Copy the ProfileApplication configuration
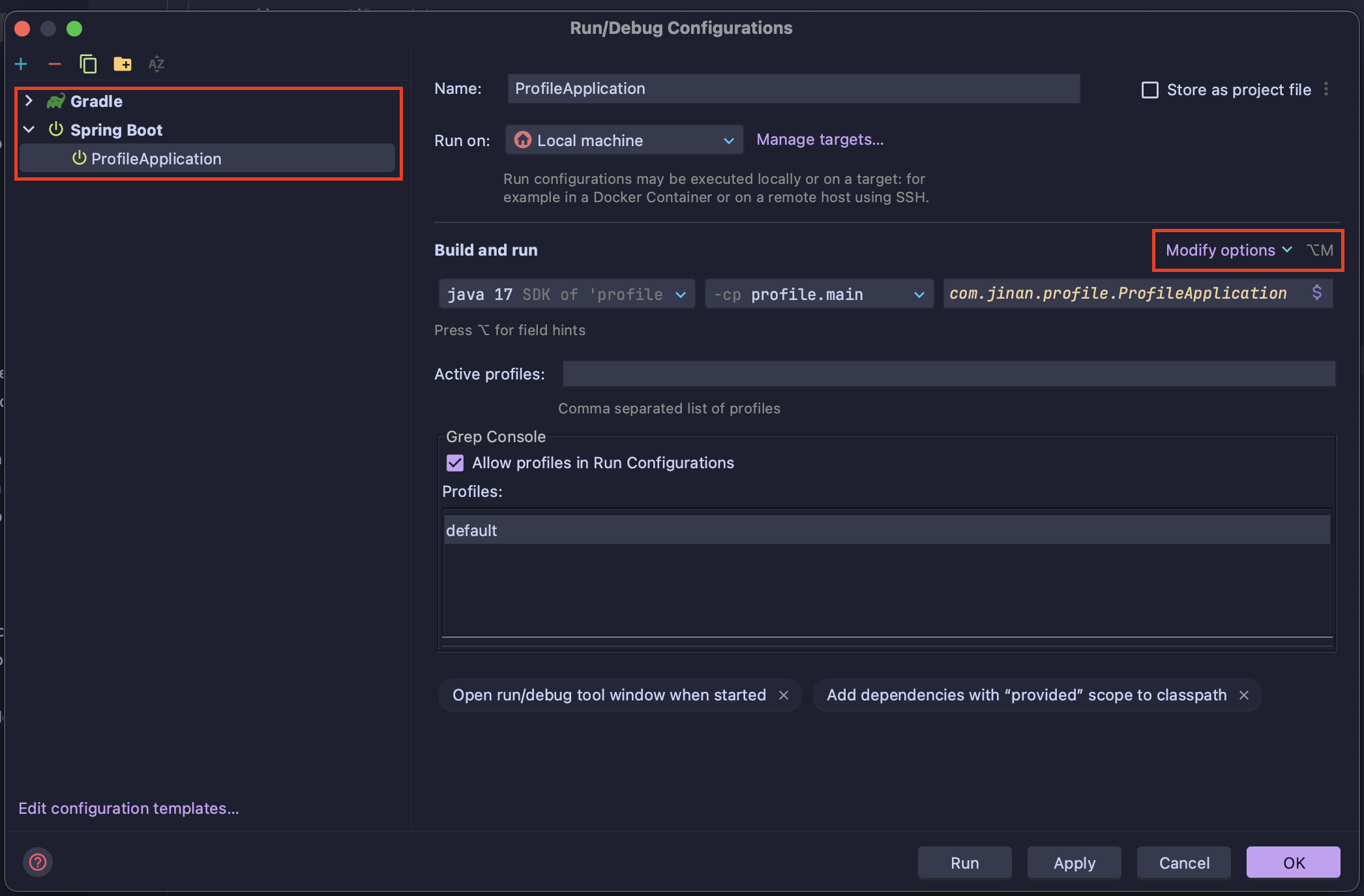This screenshot has height=896, width=1364. 88,63
